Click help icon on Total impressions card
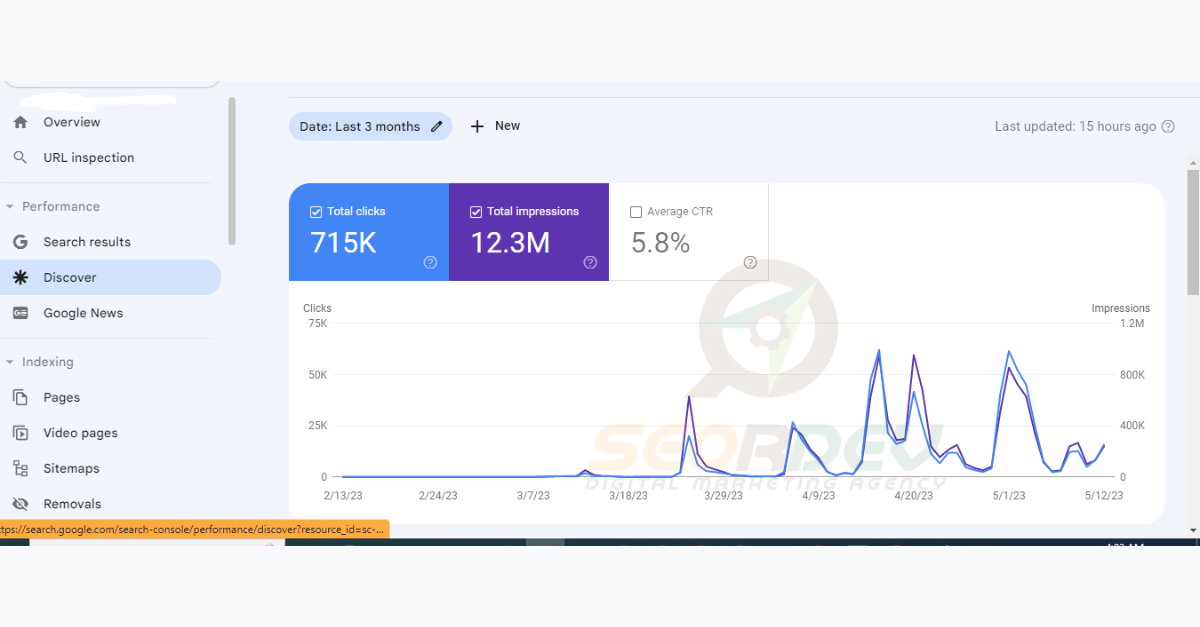Viewport: 1200px width, 627px height. point(590,263)
